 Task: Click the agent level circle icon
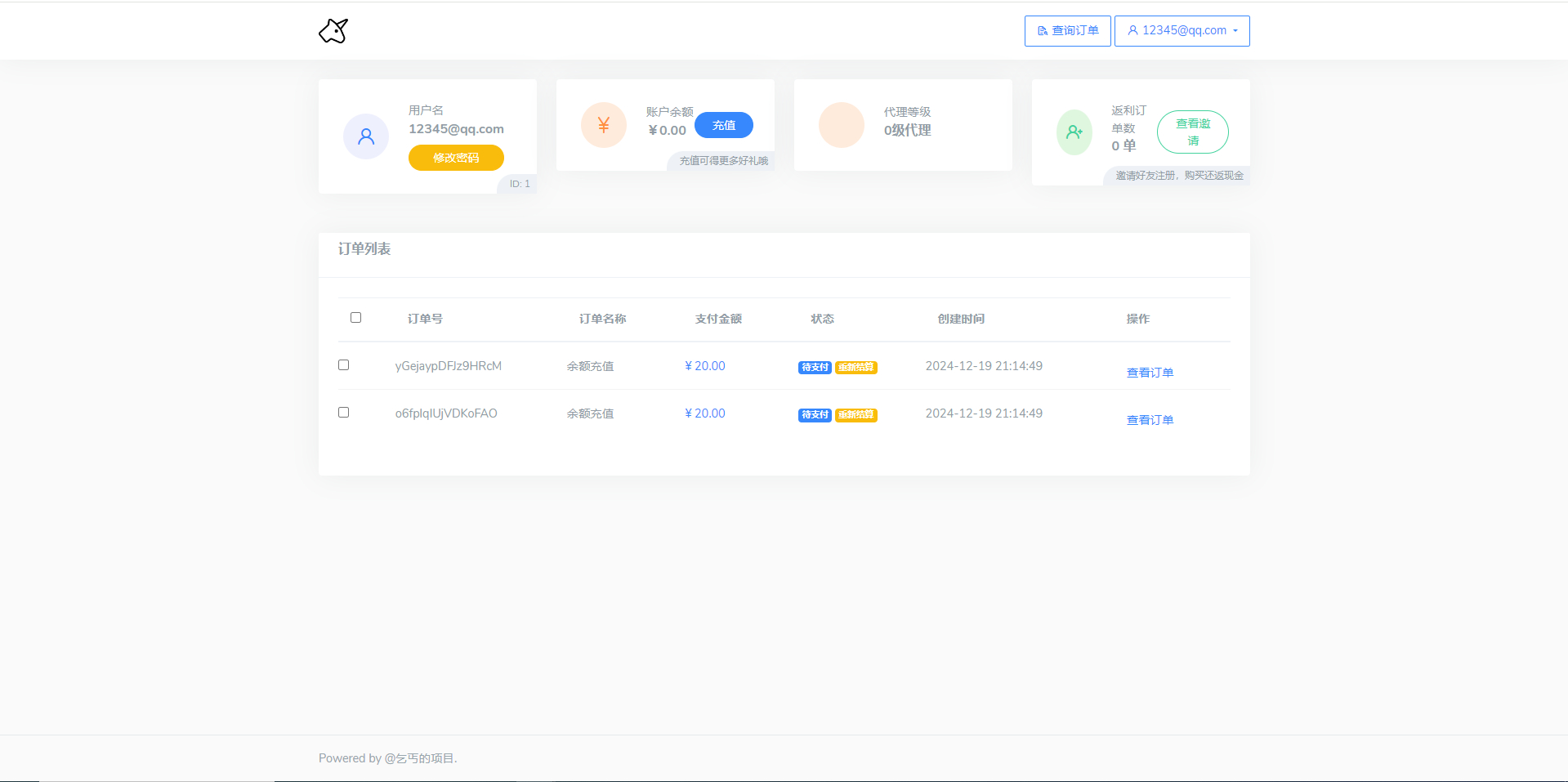tap(841, 125)
